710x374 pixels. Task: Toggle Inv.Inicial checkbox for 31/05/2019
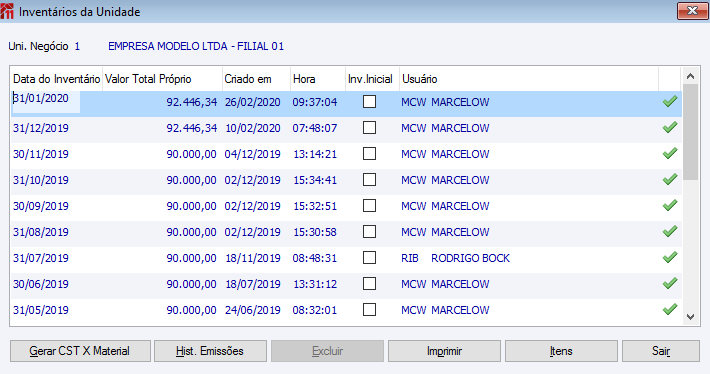pos(369,310)
